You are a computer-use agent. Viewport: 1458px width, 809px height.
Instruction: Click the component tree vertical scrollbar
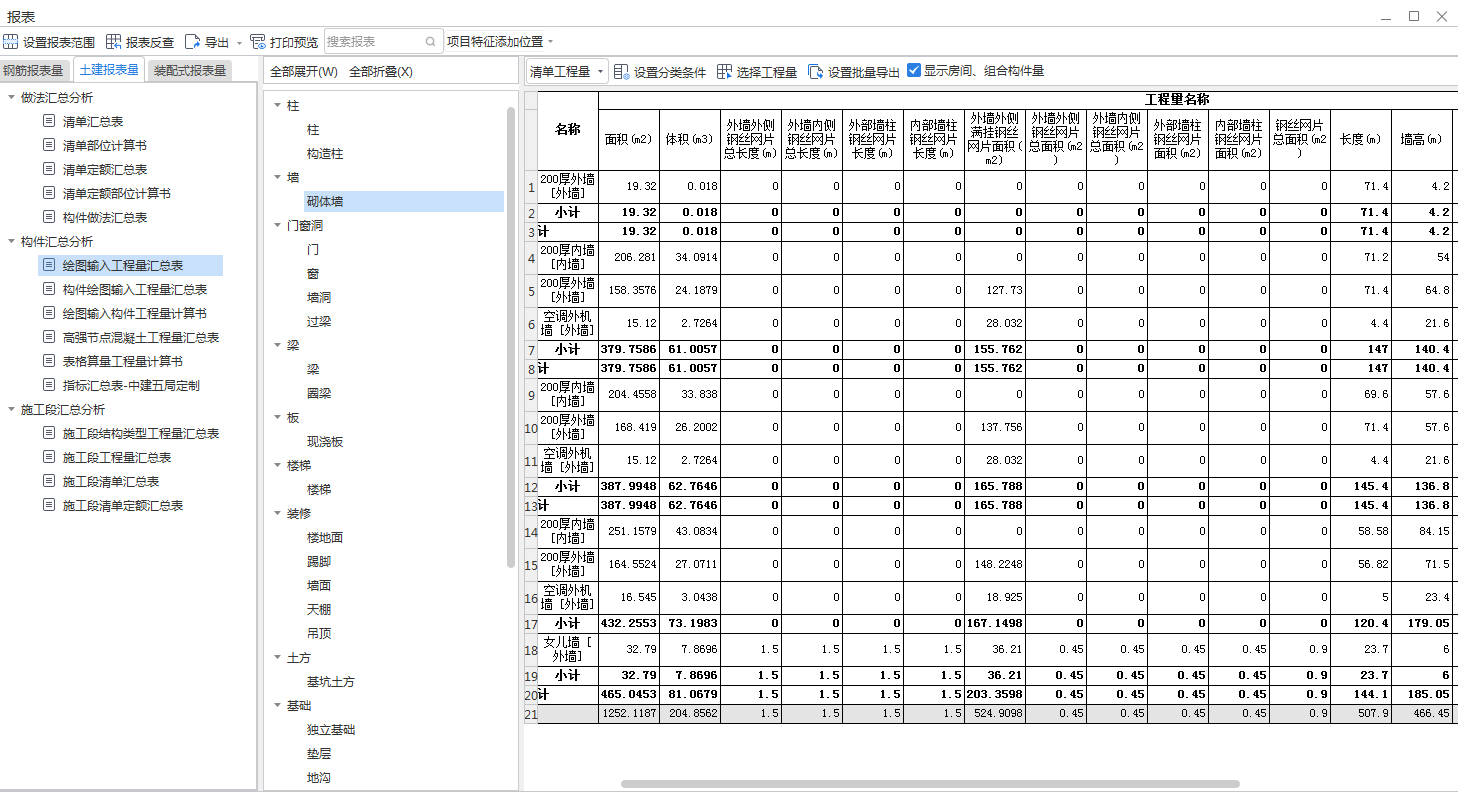(512, 336)
